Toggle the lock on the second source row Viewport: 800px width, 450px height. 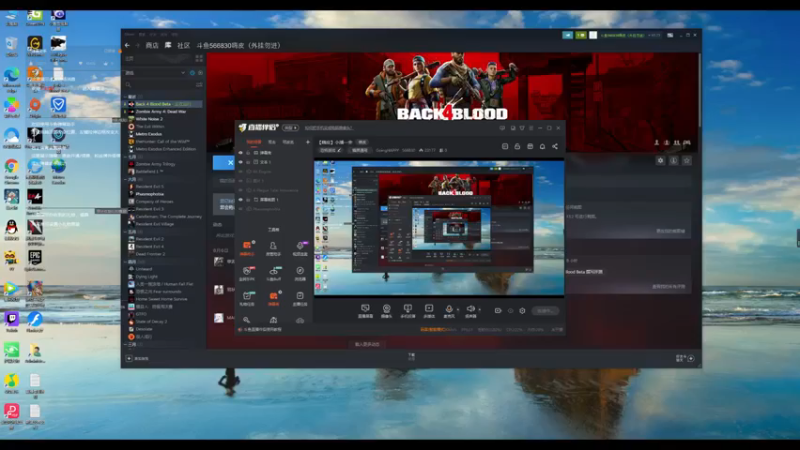coord(249,162)
